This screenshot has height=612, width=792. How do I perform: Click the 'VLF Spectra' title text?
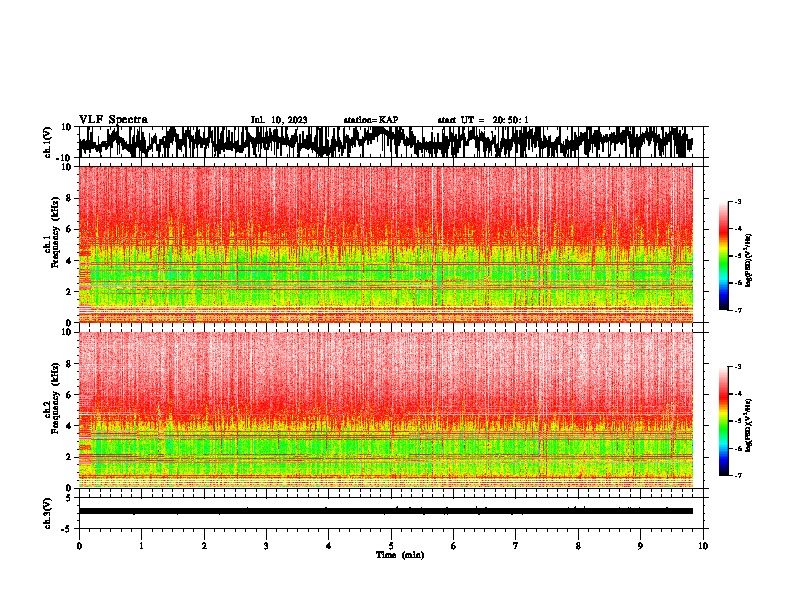click(113, 120)
